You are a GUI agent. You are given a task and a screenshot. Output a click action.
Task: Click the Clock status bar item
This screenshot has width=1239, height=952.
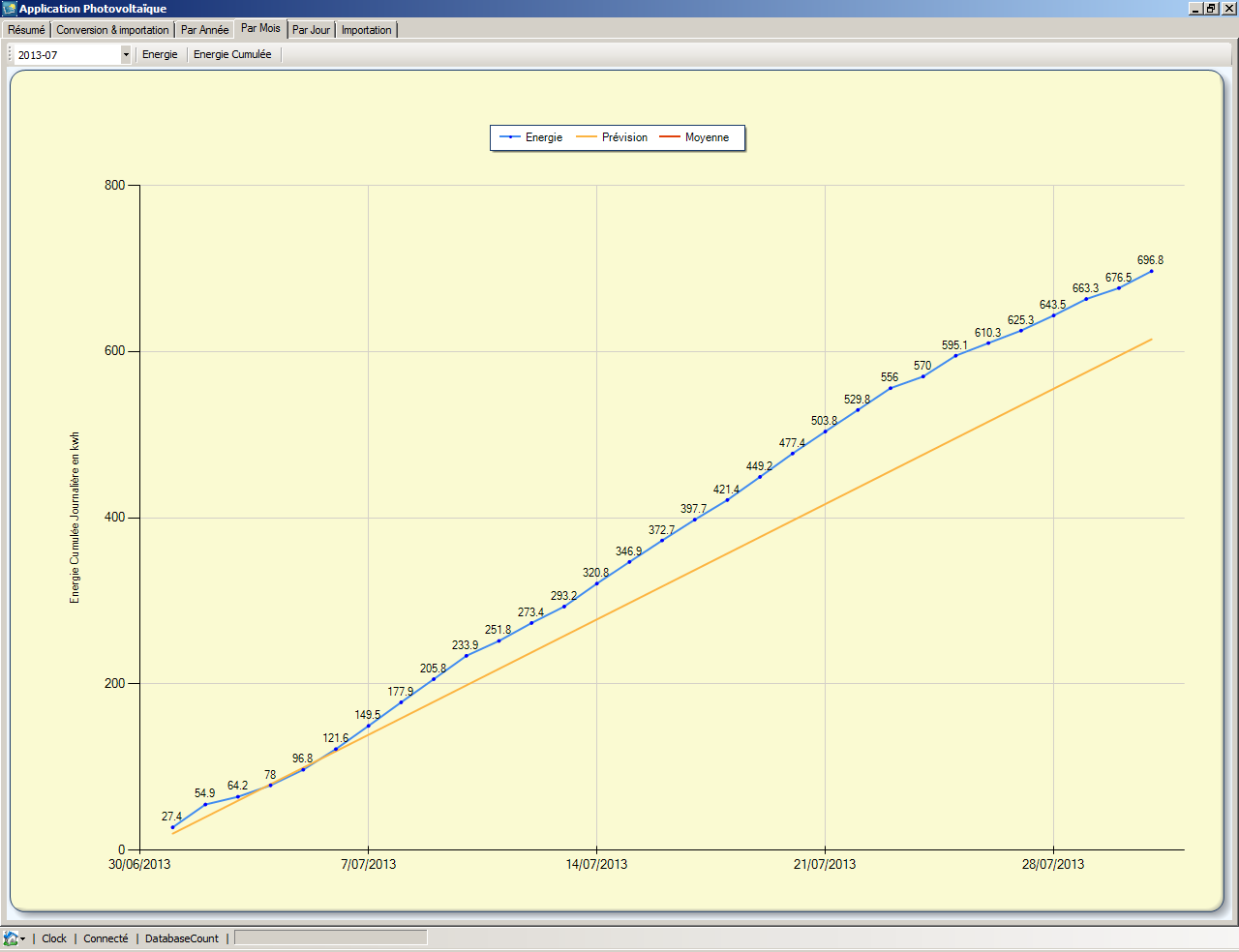click(x=54, y=938)
